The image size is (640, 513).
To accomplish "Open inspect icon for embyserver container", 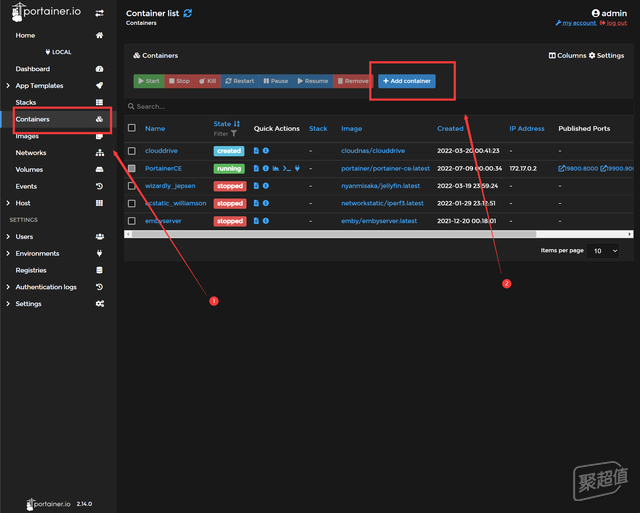I will click(266, 221).
